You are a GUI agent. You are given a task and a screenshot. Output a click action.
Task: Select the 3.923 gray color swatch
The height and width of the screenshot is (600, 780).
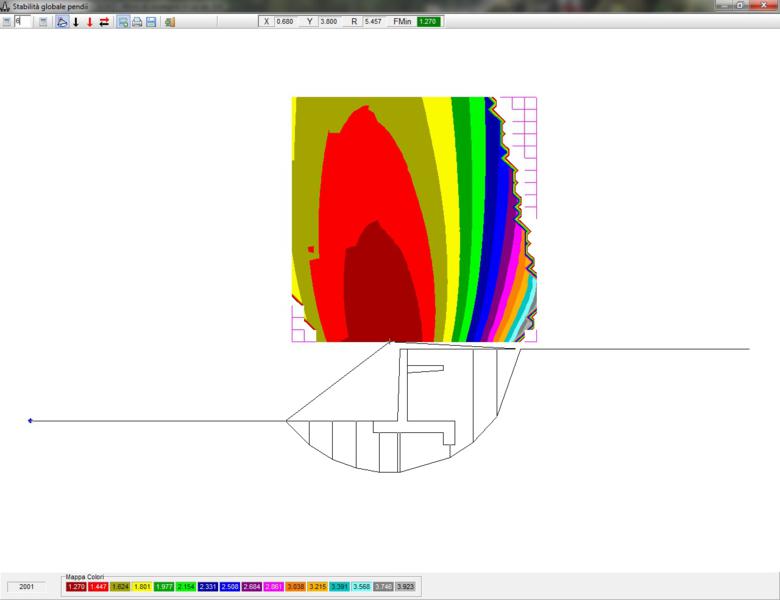(x=405, y=587)
